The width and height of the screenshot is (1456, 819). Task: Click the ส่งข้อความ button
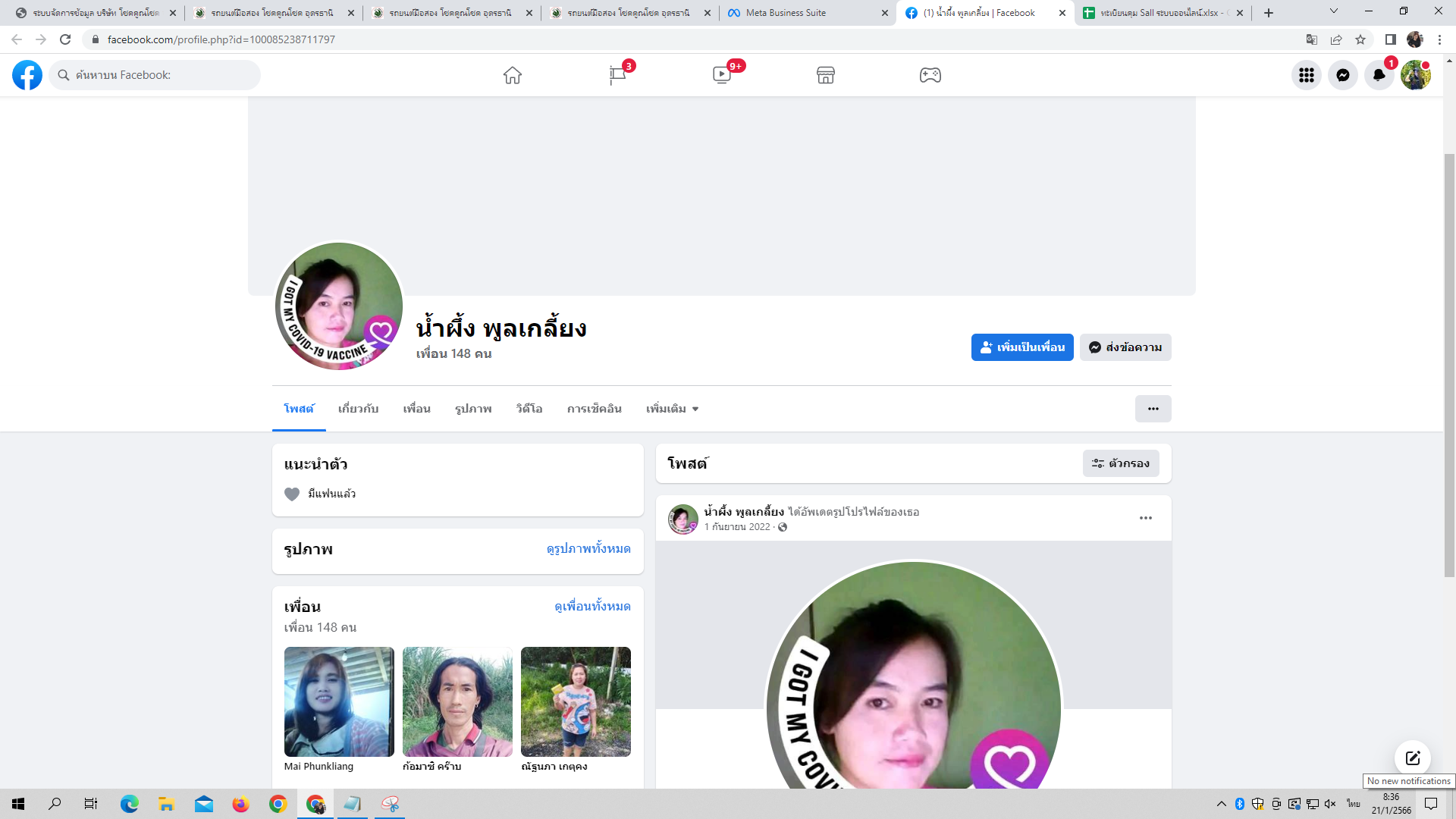point(1125,347)
